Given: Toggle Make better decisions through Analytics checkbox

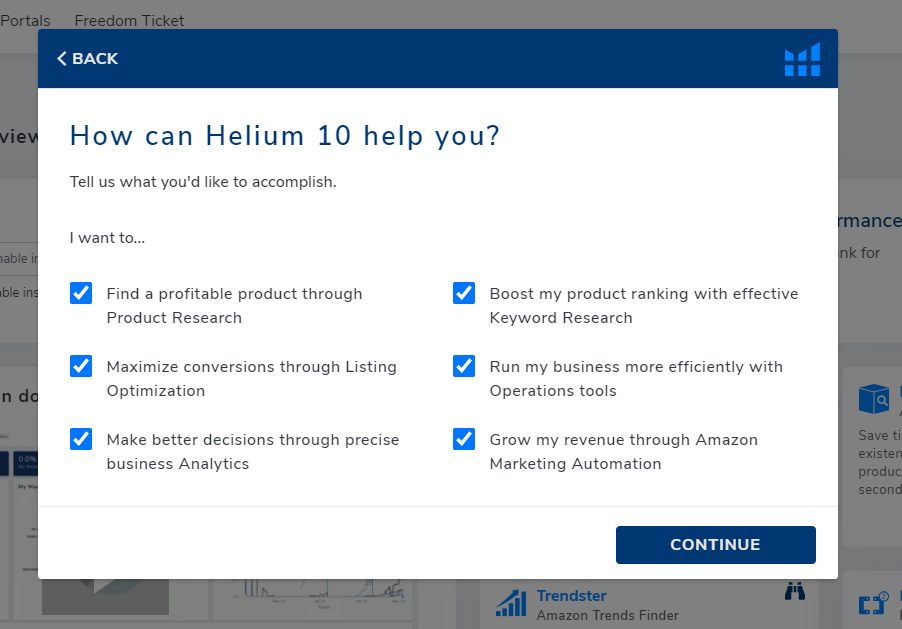Looking at the screenshot, I should click(81, 439).
